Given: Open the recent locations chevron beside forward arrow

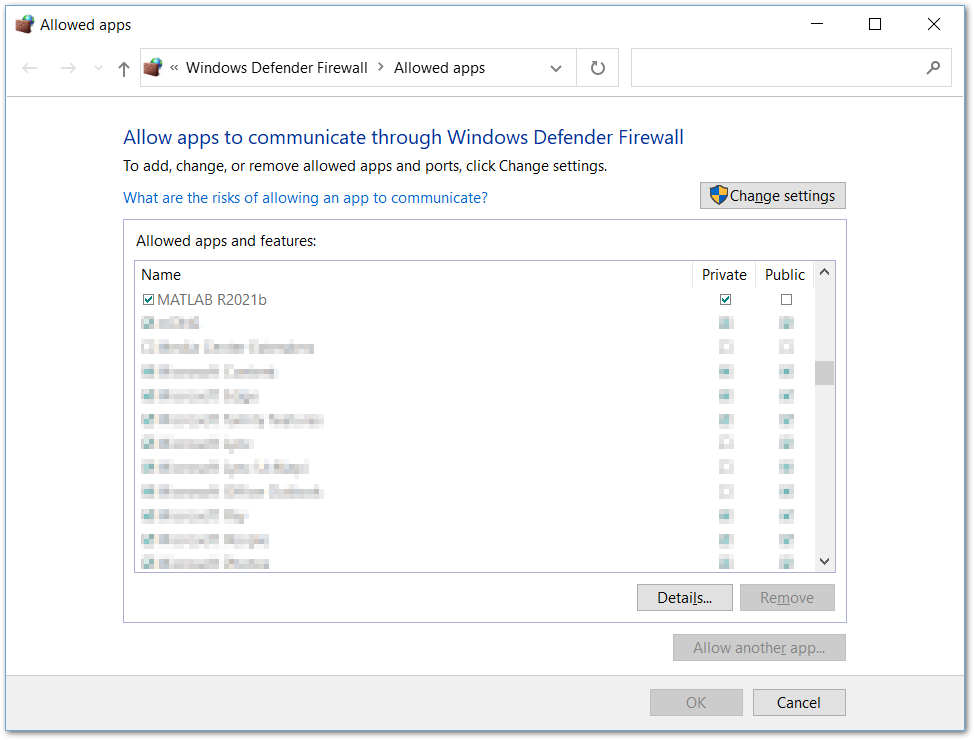Looking at the screenshot, I should [x=97, y=67].
